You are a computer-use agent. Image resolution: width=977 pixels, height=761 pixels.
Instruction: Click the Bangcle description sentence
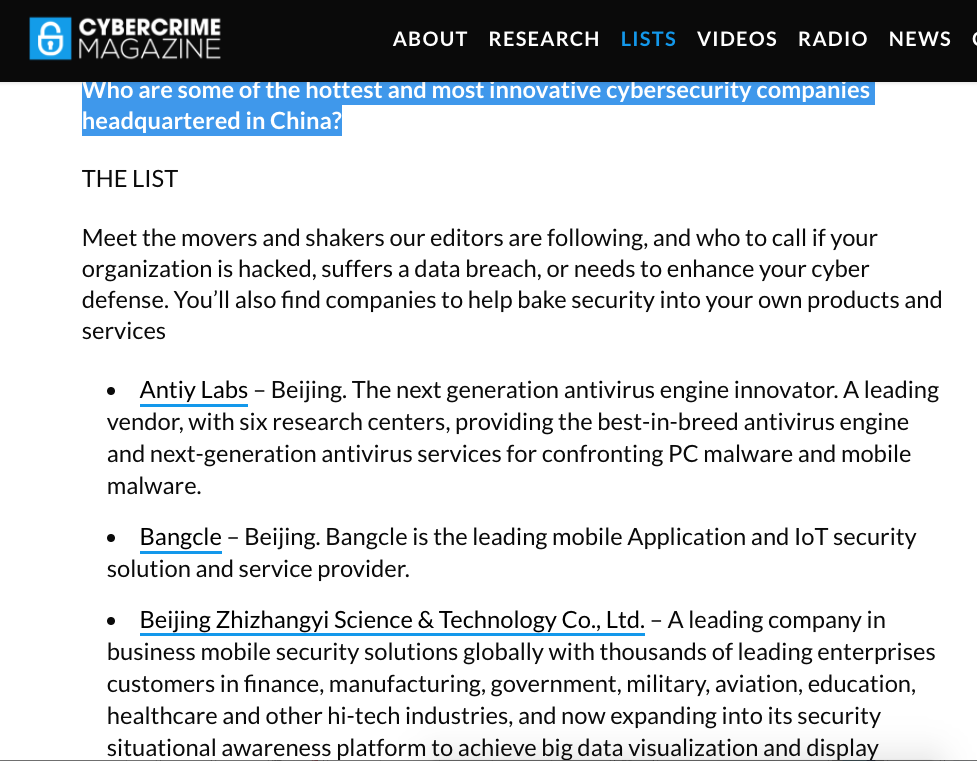pos(512,553)
